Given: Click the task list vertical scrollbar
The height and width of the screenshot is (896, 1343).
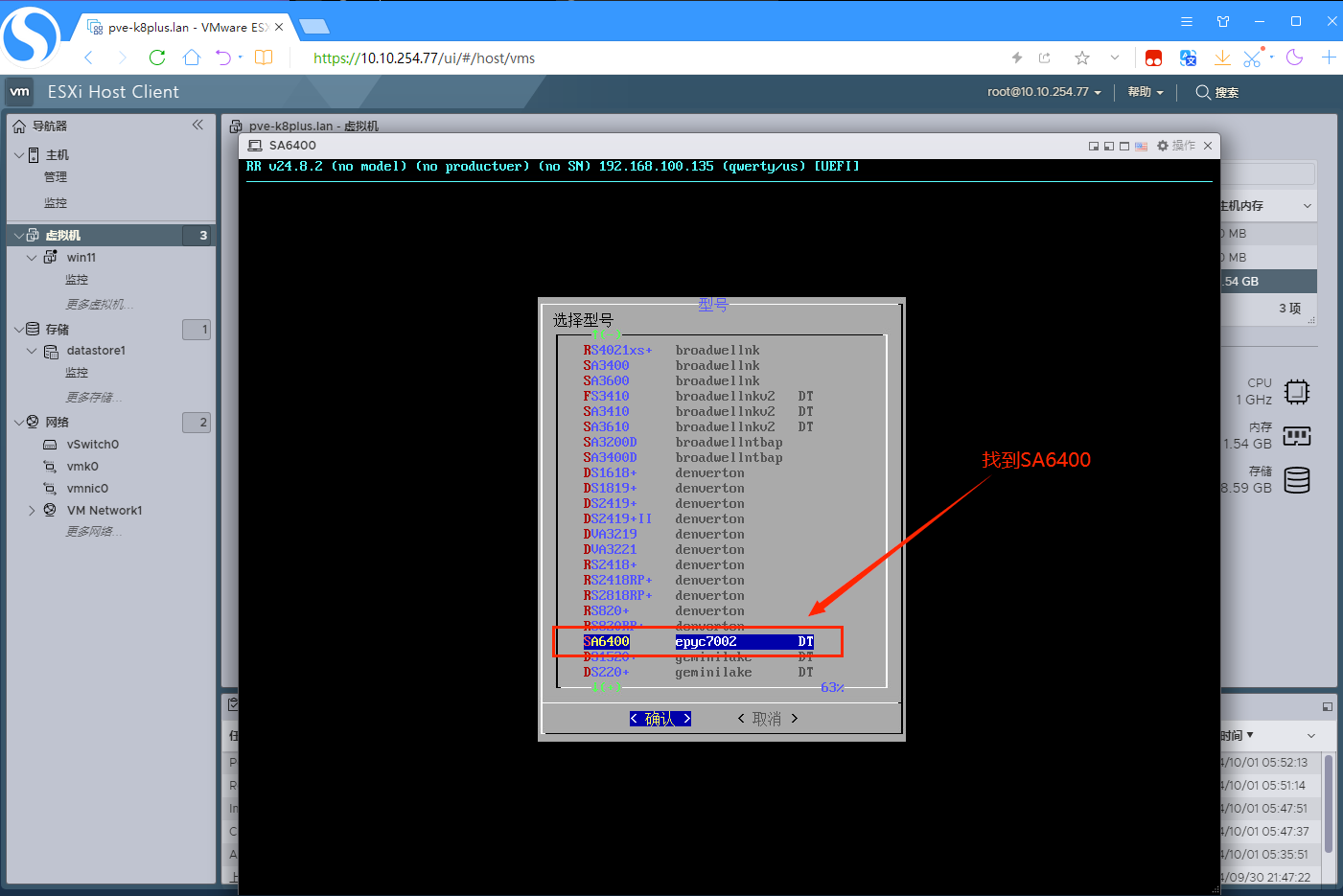Looking at the screenshot, I should click(1329, 803).
